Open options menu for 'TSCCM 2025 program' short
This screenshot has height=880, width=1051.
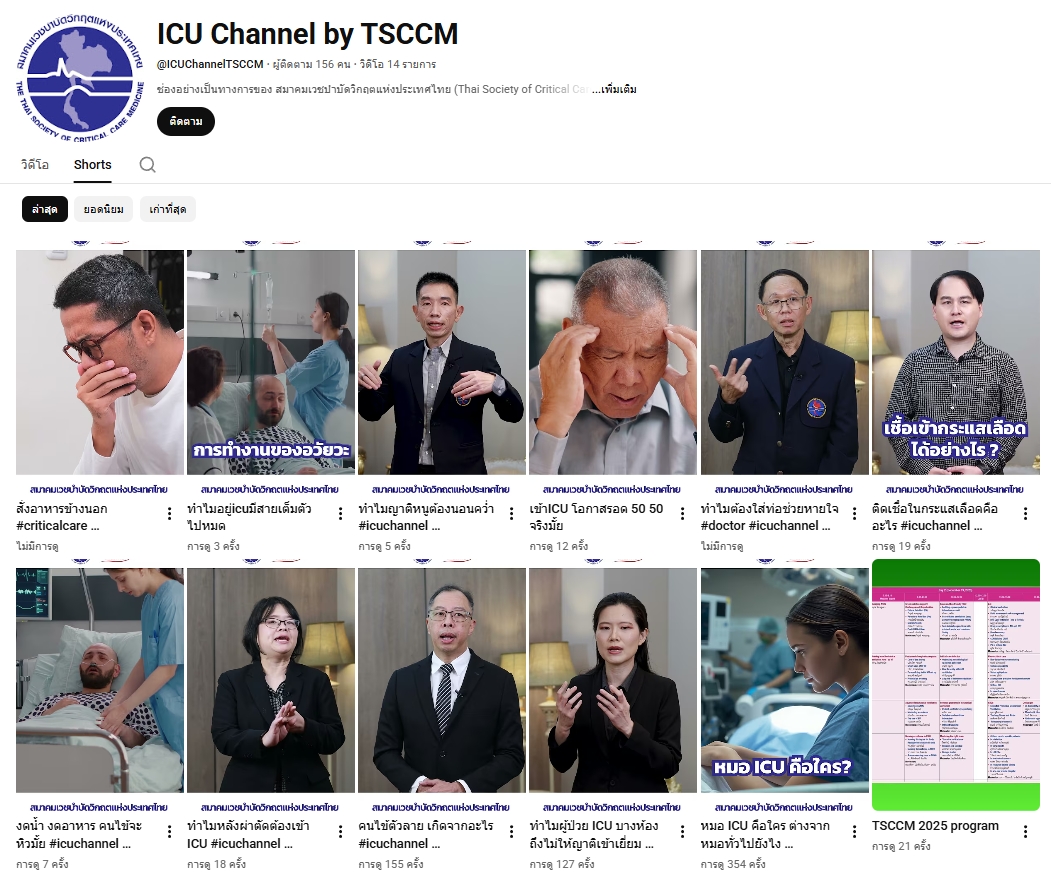(1025, 831)
